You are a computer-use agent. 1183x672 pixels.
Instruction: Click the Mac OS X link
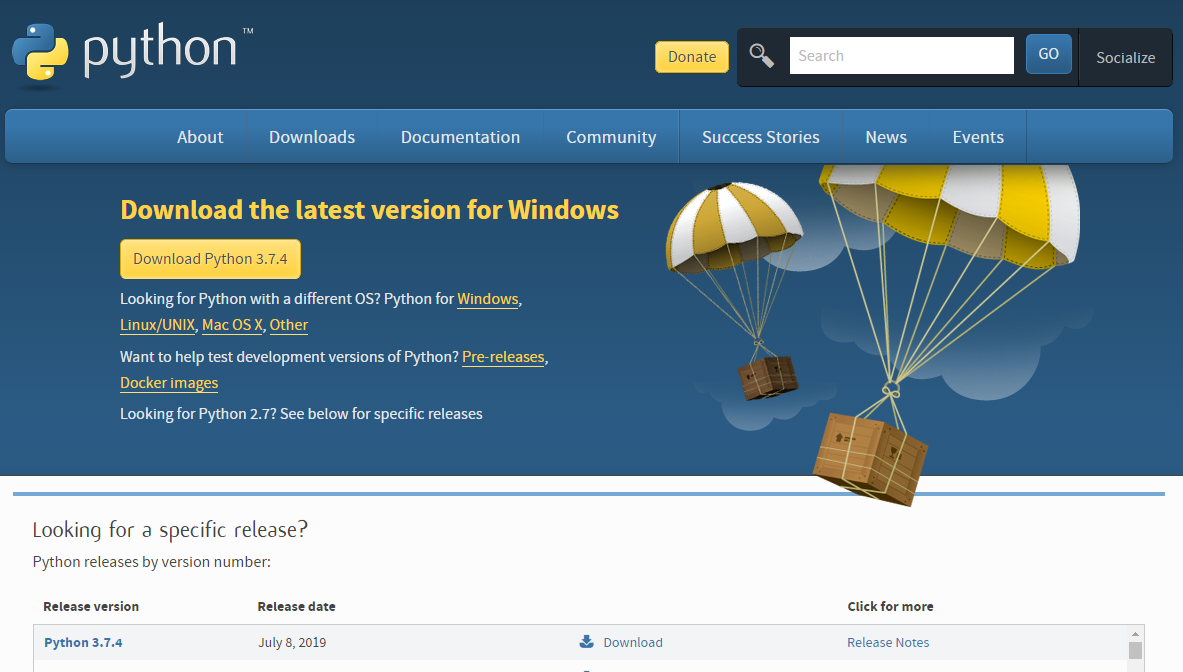click(x=231, y=324)
